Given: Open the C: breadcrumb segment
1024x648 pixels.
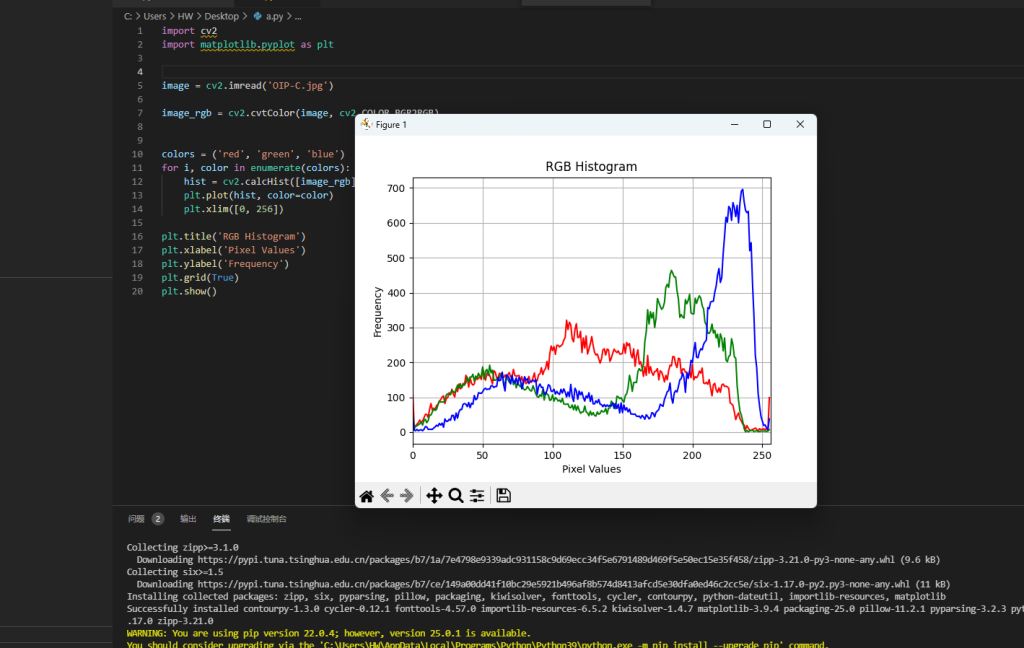Looking at the screenshot, I should [128, 16].
